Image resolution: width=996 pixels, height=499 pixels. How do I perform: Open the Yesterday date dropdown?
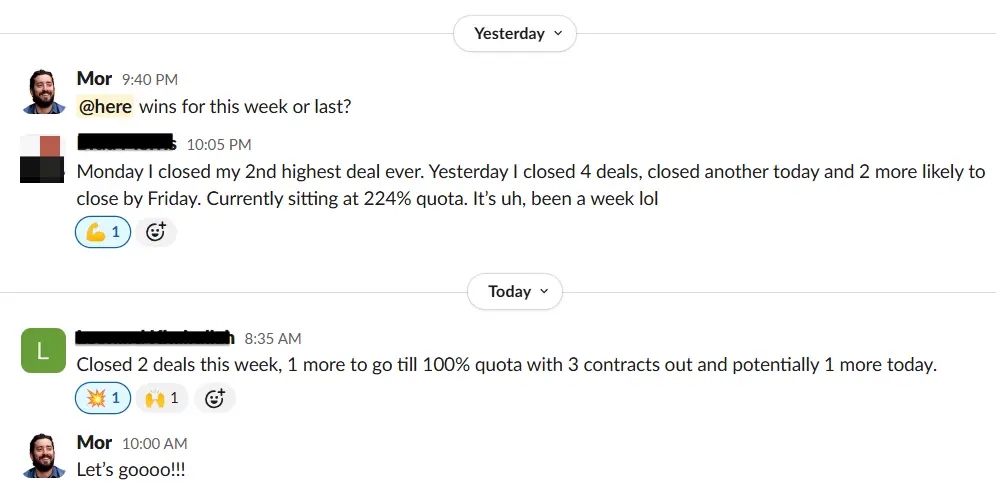(x=514, y=33)
